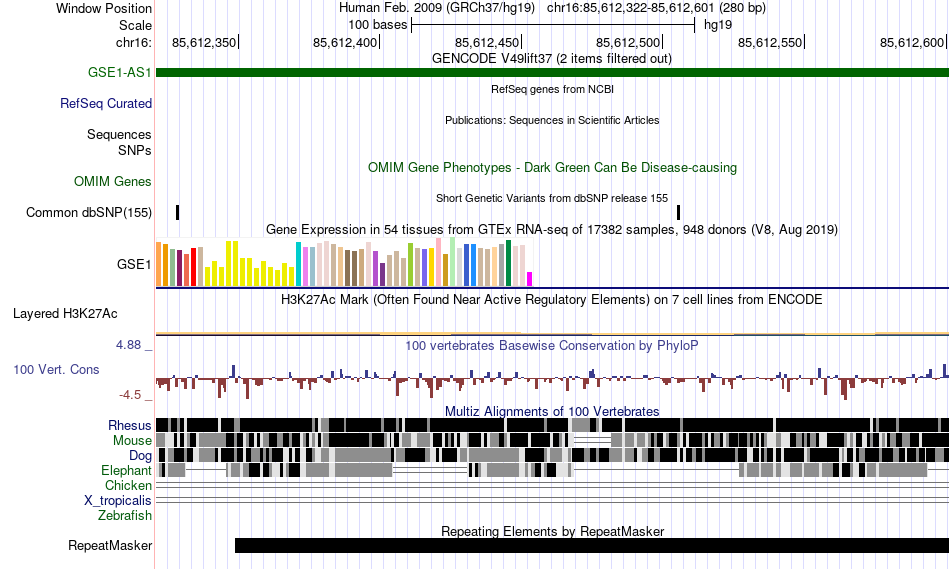Select the X_tropicalis alignment label
The width and height of the screenshot is (950, 569).
click(118, 501)
